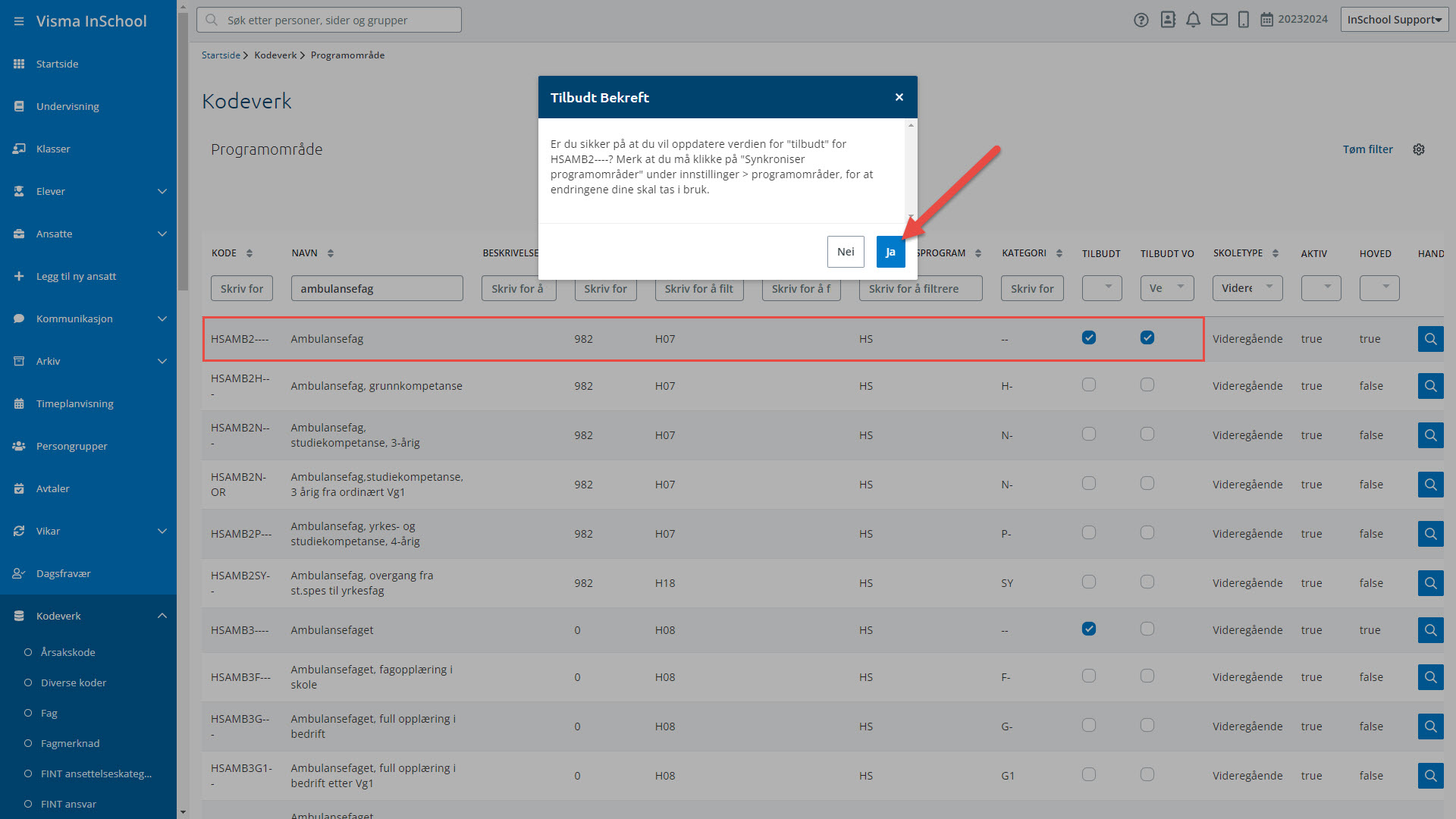Open the help question mark icon
This screenshot has width=1456, height=819.
[1141, 20]
